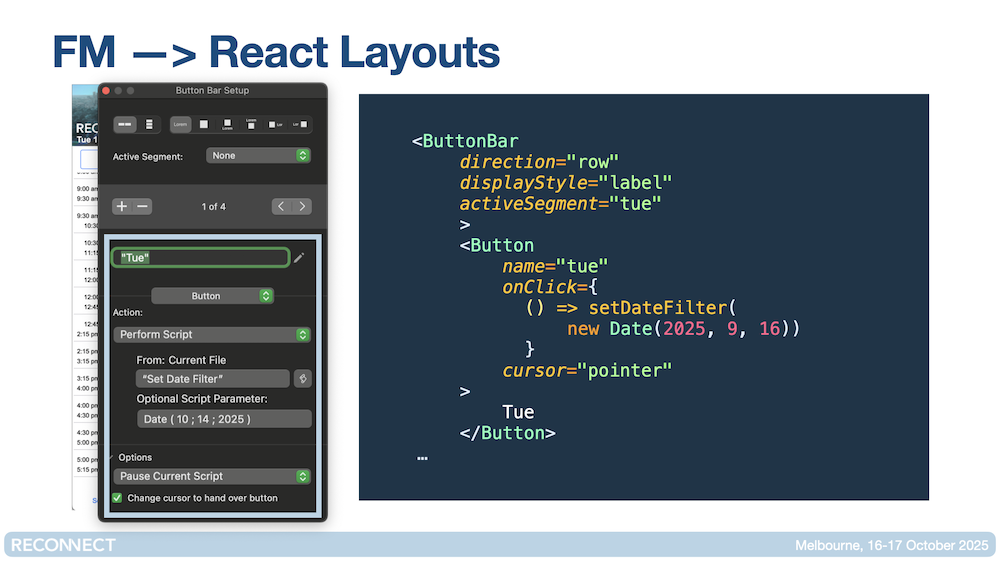The width and height of the screenshot is (1000, 563).
Task: Choose the text-only label display style
Action: pos(180,125)
